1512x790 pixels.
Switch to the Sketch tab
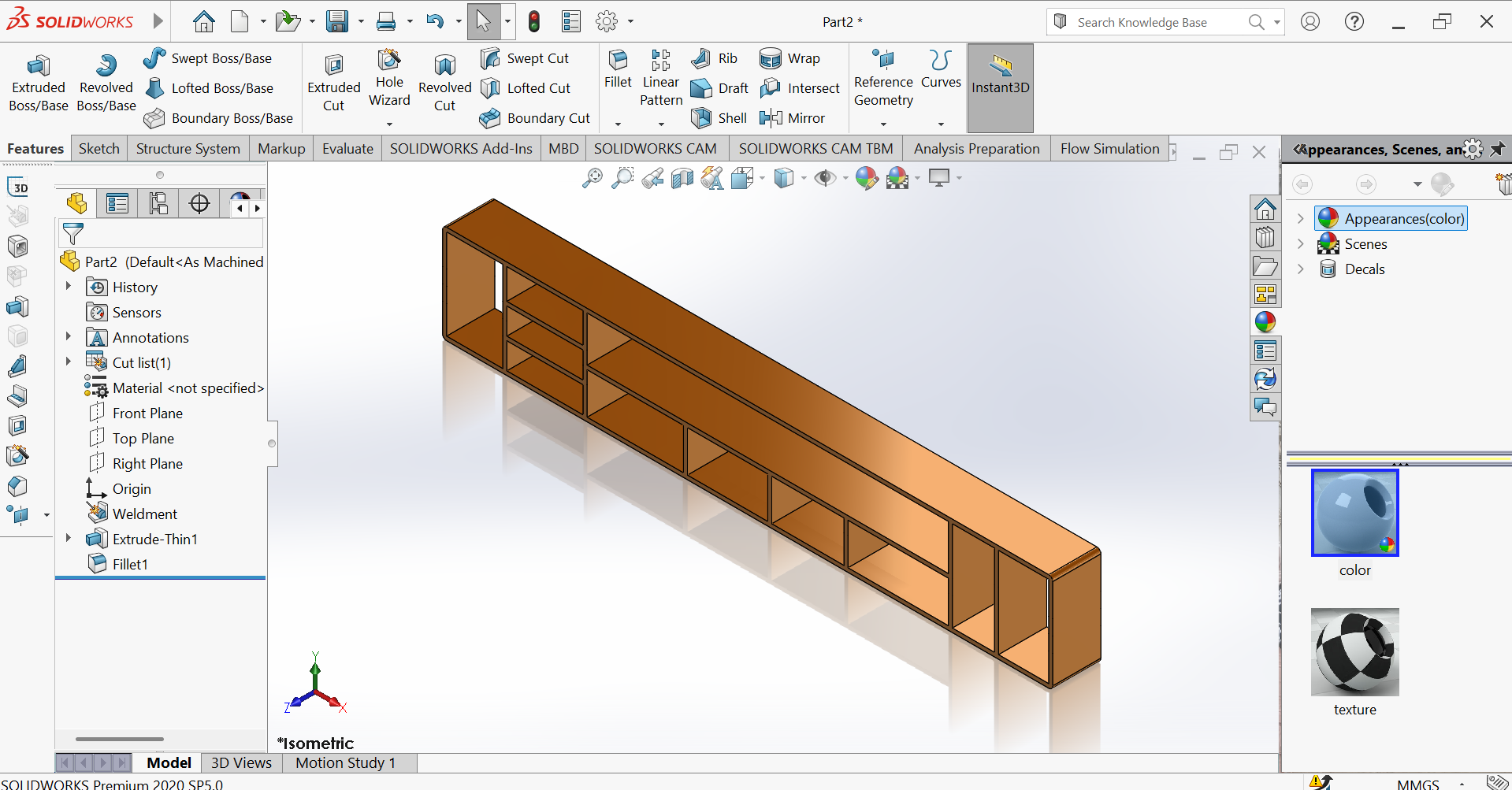(99, 149)
